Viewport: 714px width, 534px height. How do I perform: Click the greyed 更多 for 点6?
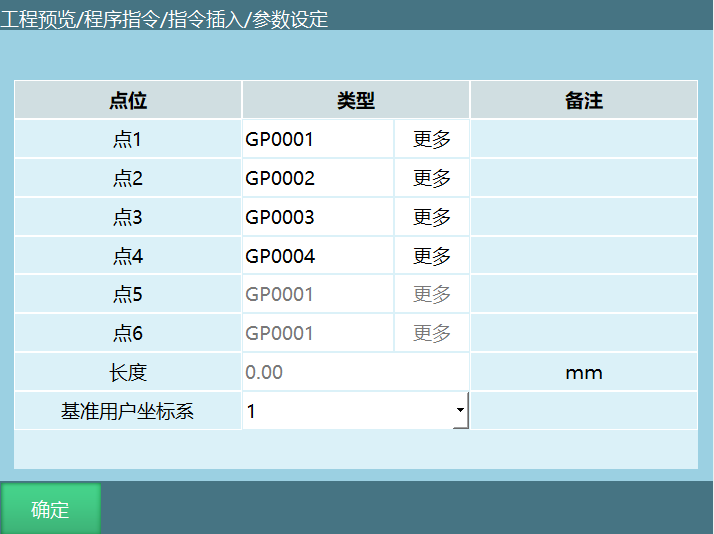click(x=432, y=333)
